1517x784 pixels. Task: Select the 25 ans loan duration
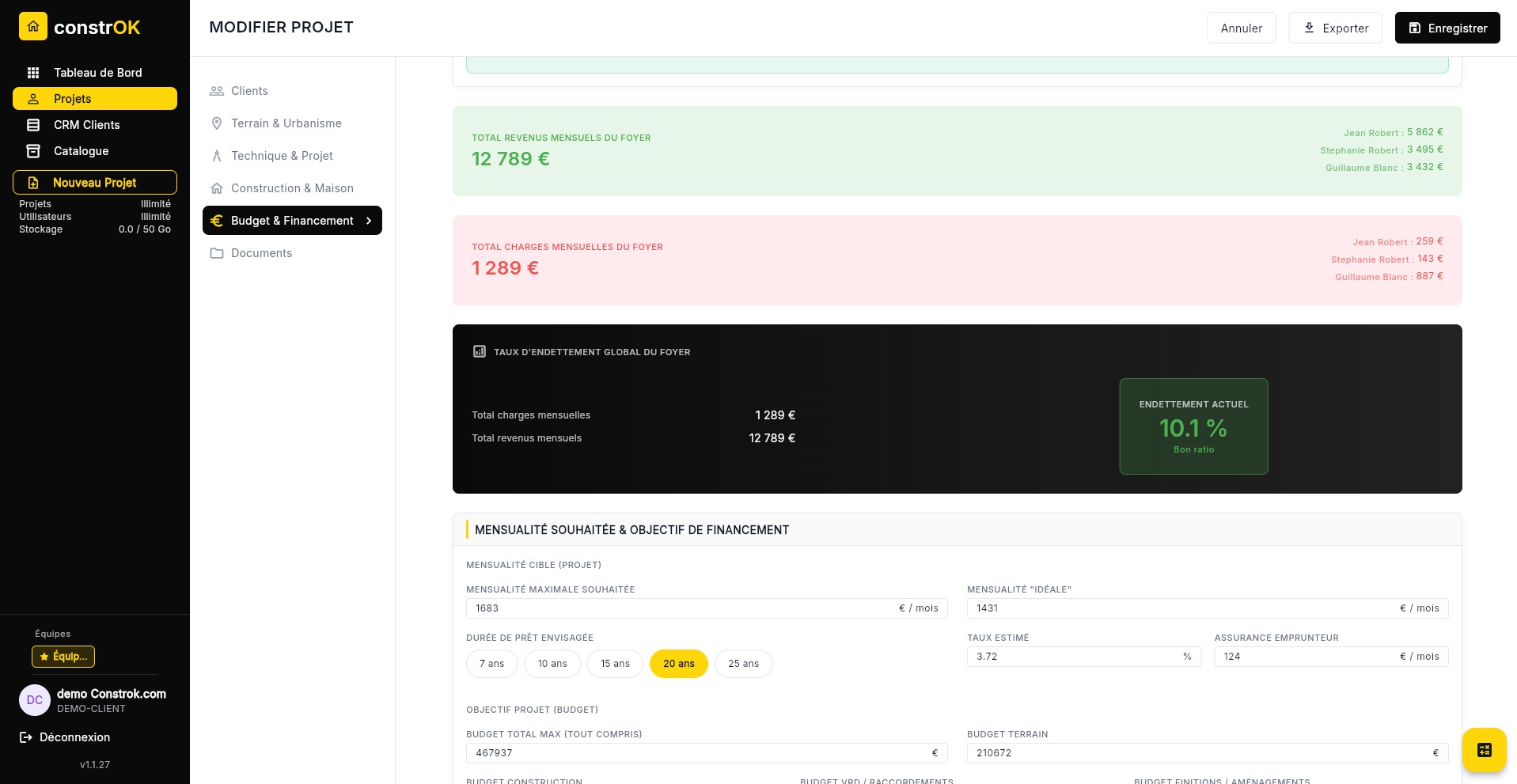tap(743, 664)
